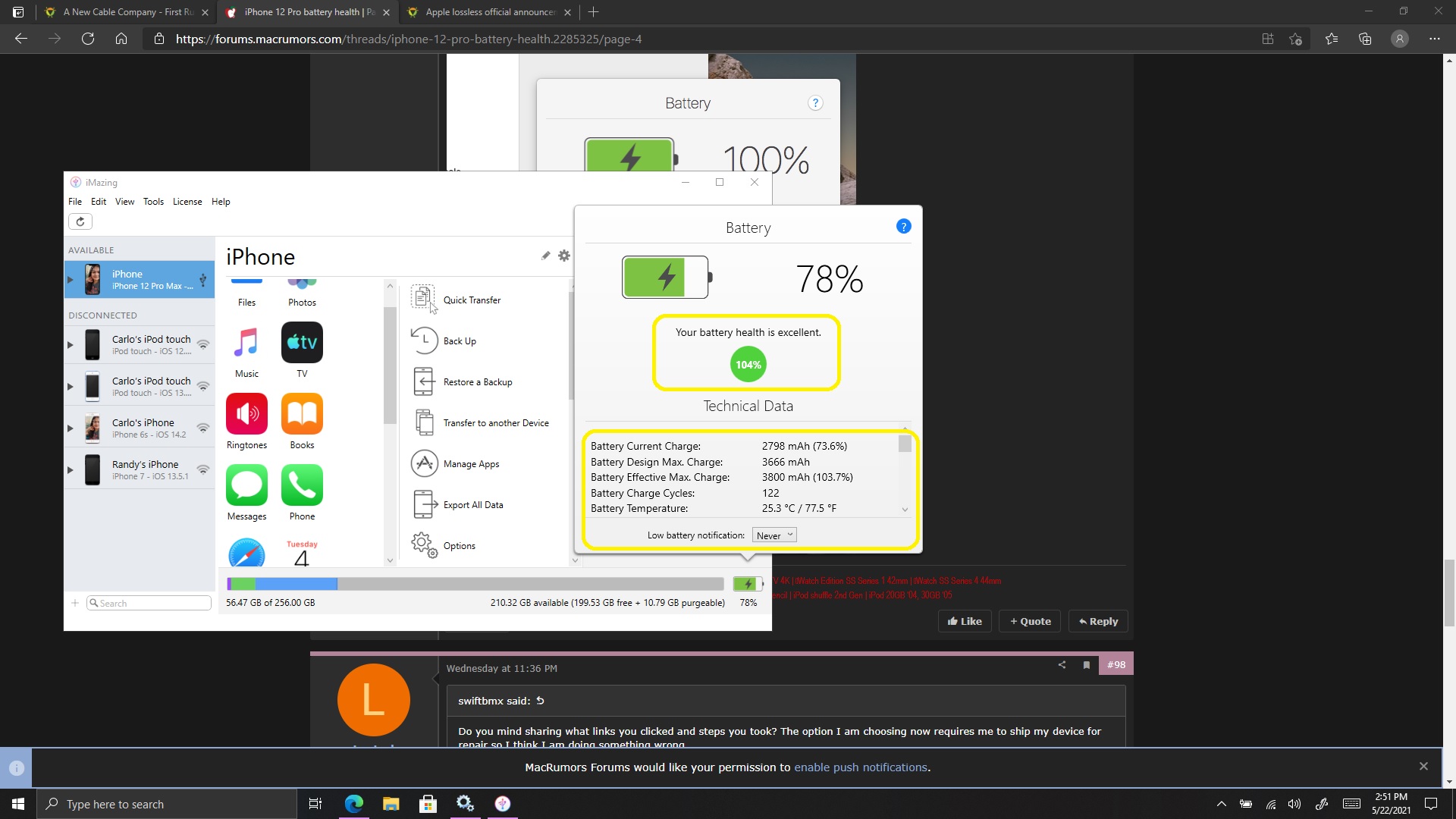Open the Calendar Tuesday 4 icon
Image resolution: width=1456 pixels, height=819 pixels.
tap(302, 552)
